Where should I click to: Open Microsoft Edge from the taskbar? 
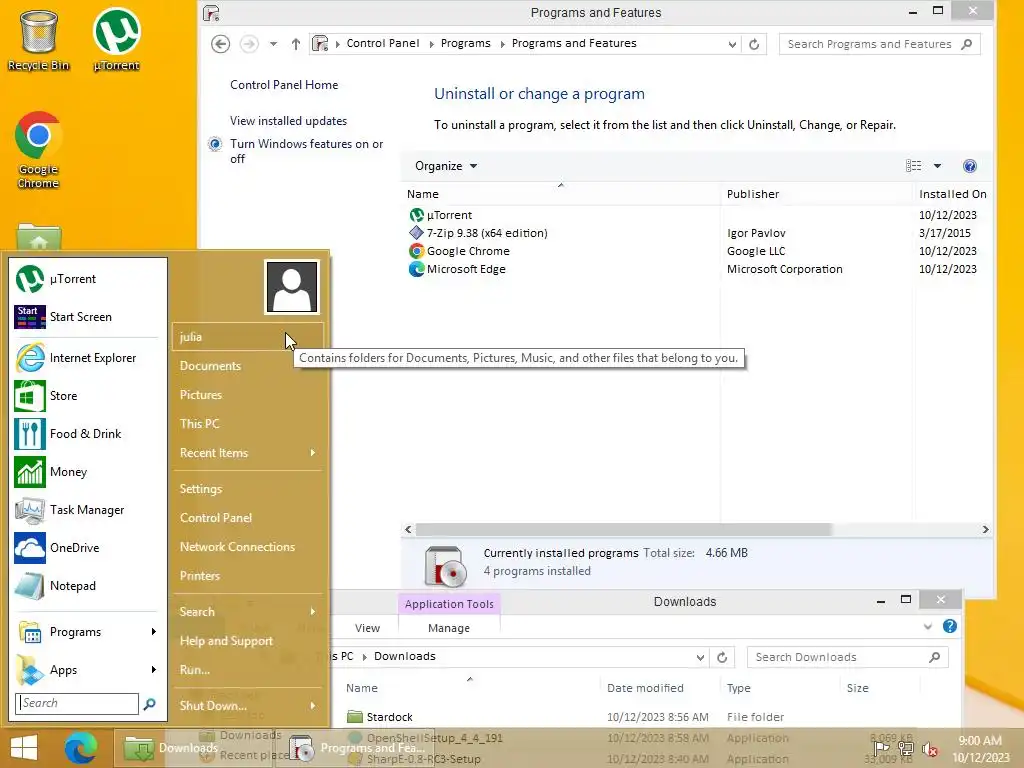tap(80, 748)
